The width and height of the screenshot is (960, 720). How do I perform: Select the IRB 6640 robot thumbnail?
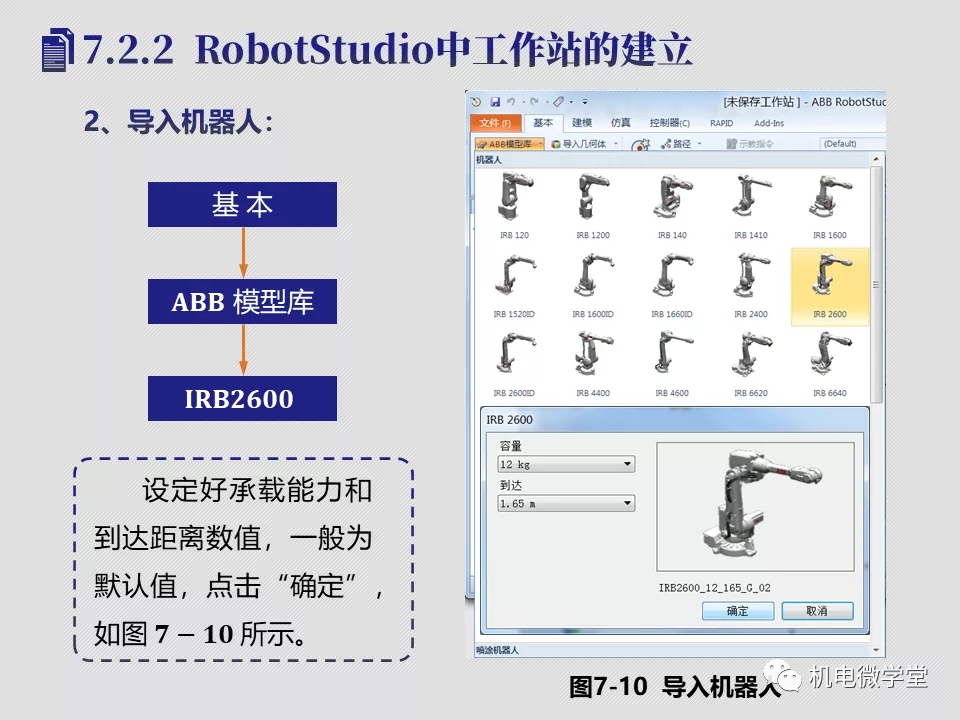(x=830, y=364)
